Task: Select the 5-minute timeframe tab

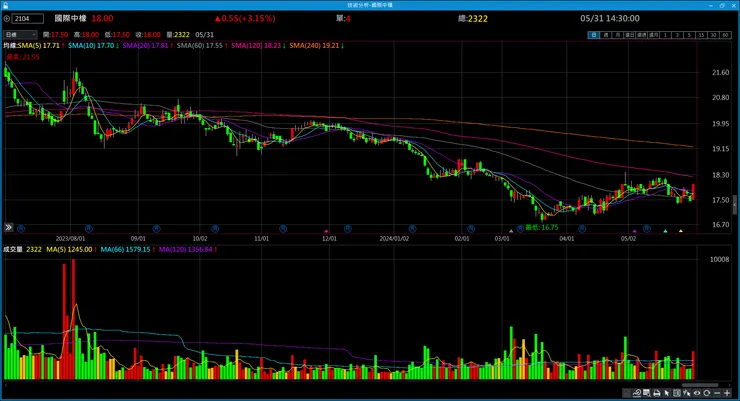Action: coord(689,35)
